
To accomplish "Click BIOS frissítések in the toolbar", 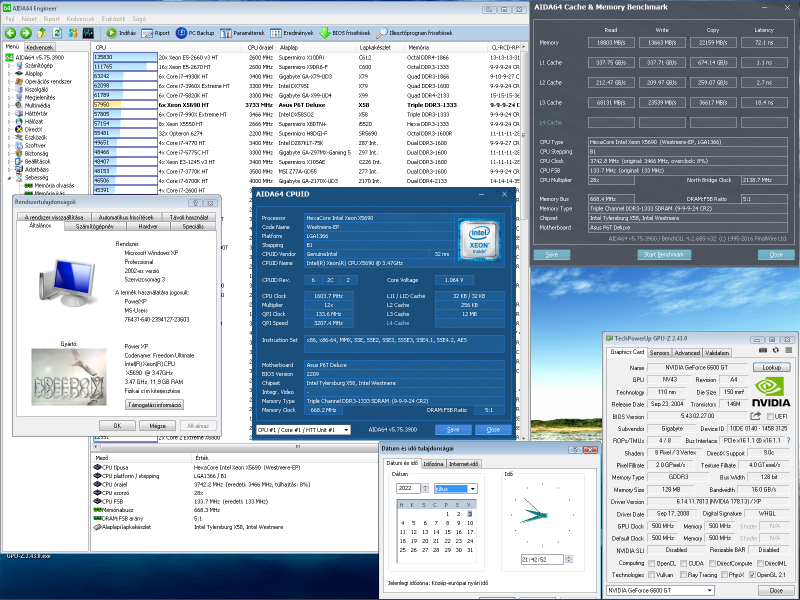I will [x=345, y=33].
